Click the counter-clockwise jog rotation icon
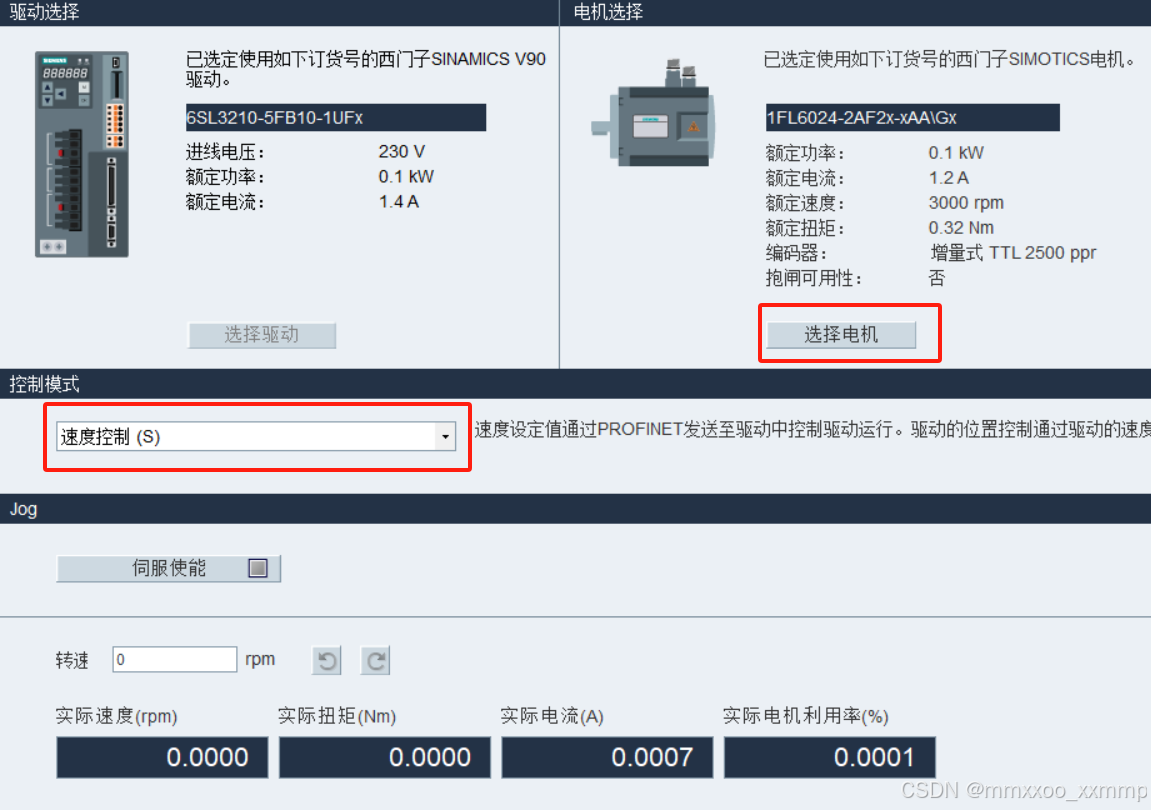 327,660
